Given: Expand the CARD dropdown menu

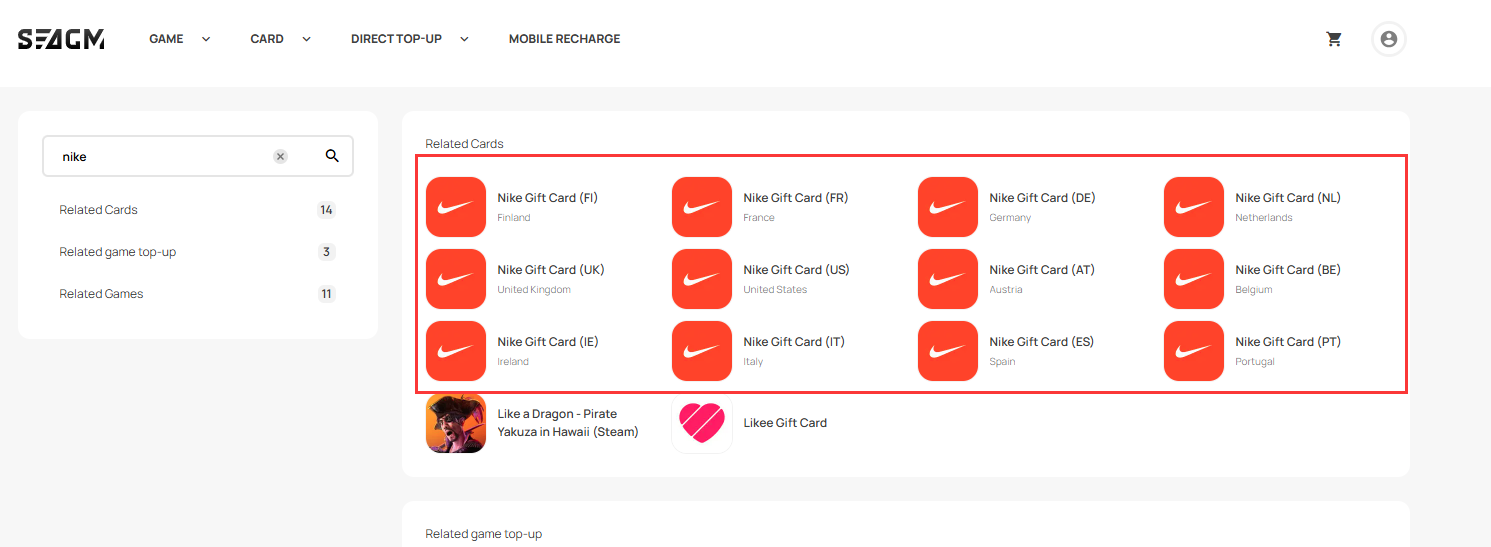Looking at the screenshot, I should [x=281, y=39].
